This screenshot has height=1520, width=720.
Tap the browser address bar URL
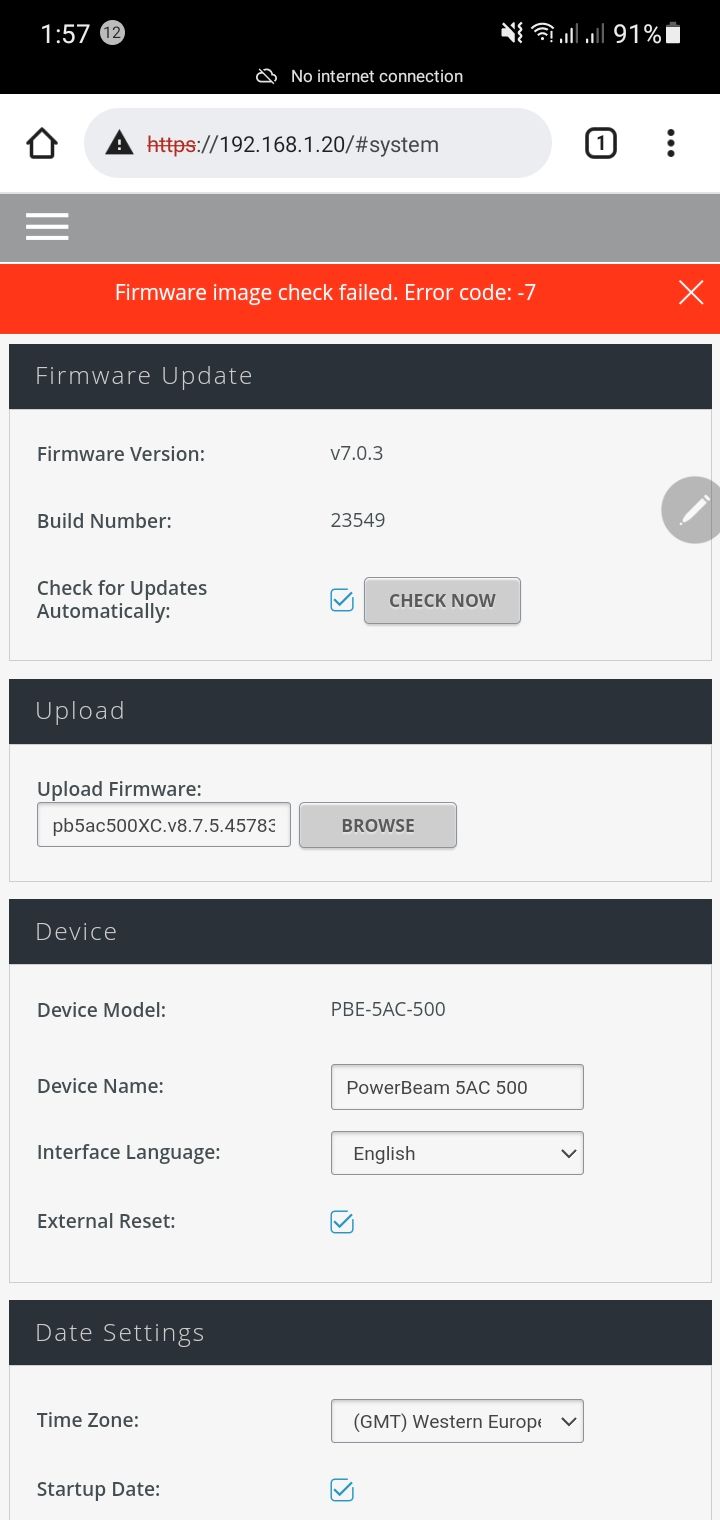[318, 144]
